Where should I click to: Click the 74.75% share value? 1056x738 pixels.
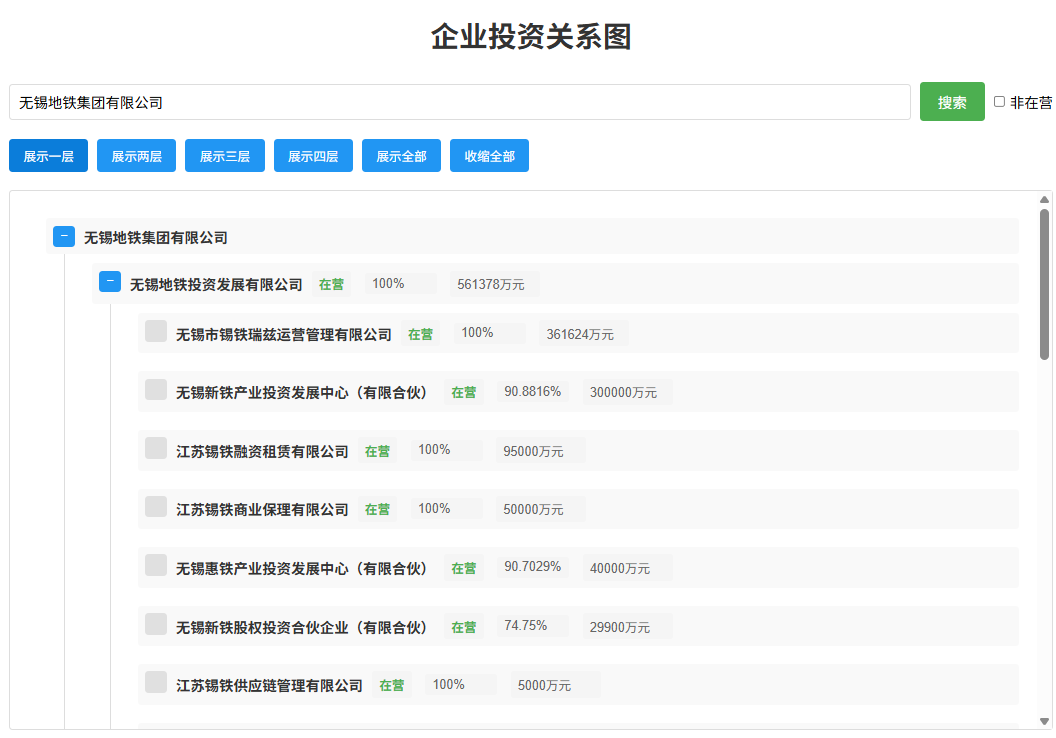pos(533,626)
